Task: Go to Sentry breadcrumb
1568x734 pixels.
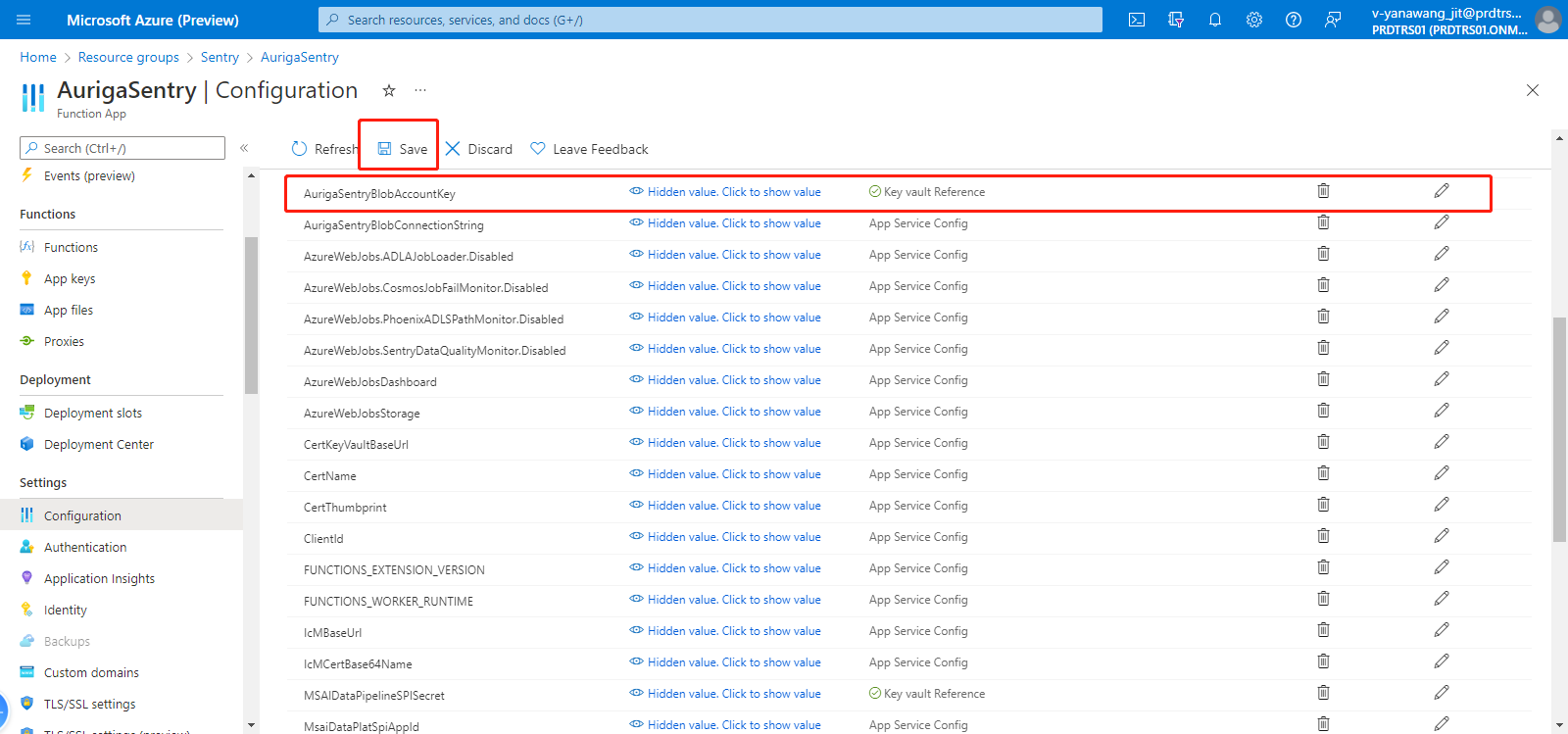Action: [220, 57]
